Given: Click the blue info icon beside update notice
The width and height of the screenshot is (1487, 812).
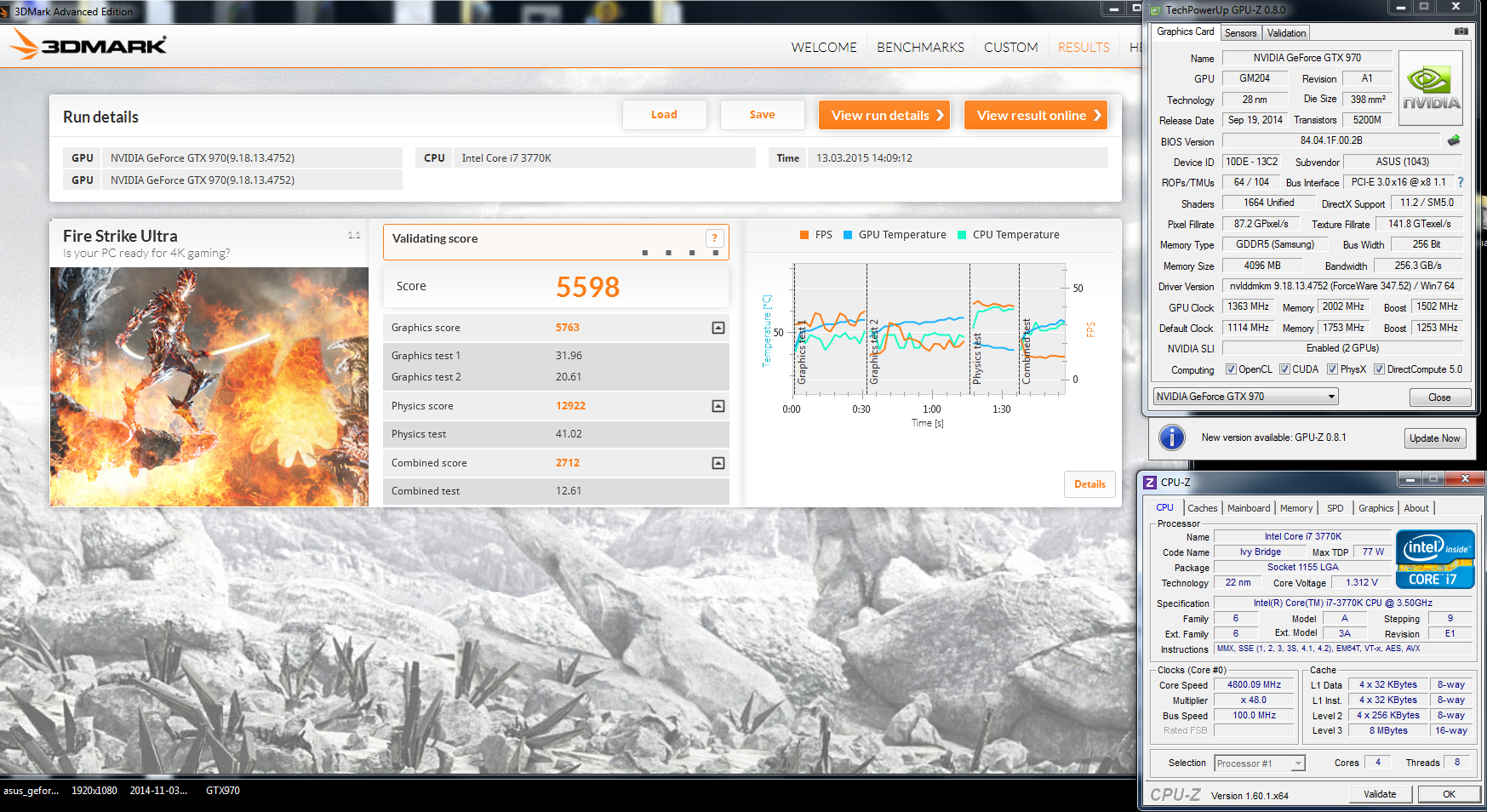Looking at the screenshot, I should (x=1172, y=437).
